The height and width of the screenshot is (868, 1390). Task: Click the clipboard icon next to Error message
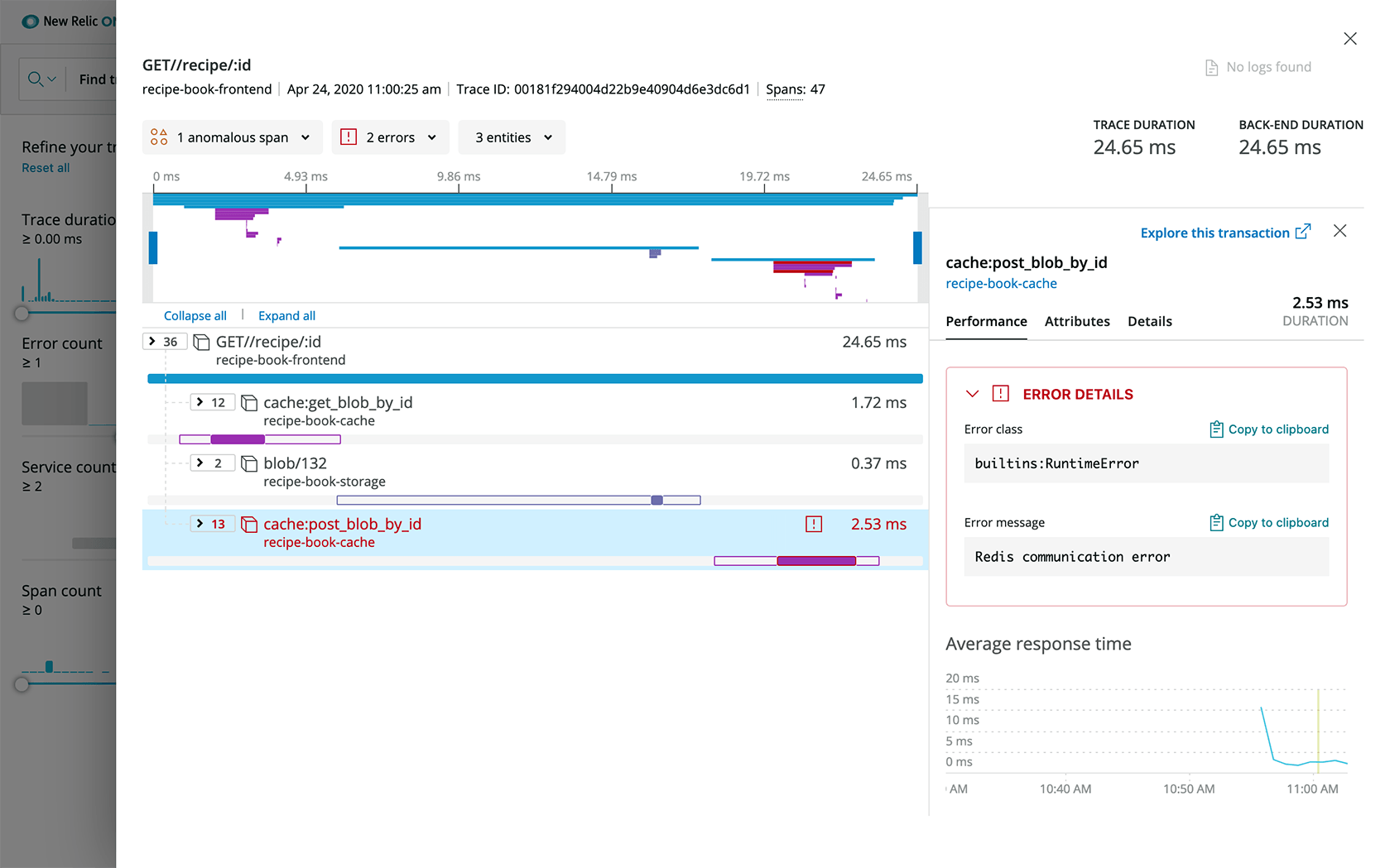tap(1216, 522)
